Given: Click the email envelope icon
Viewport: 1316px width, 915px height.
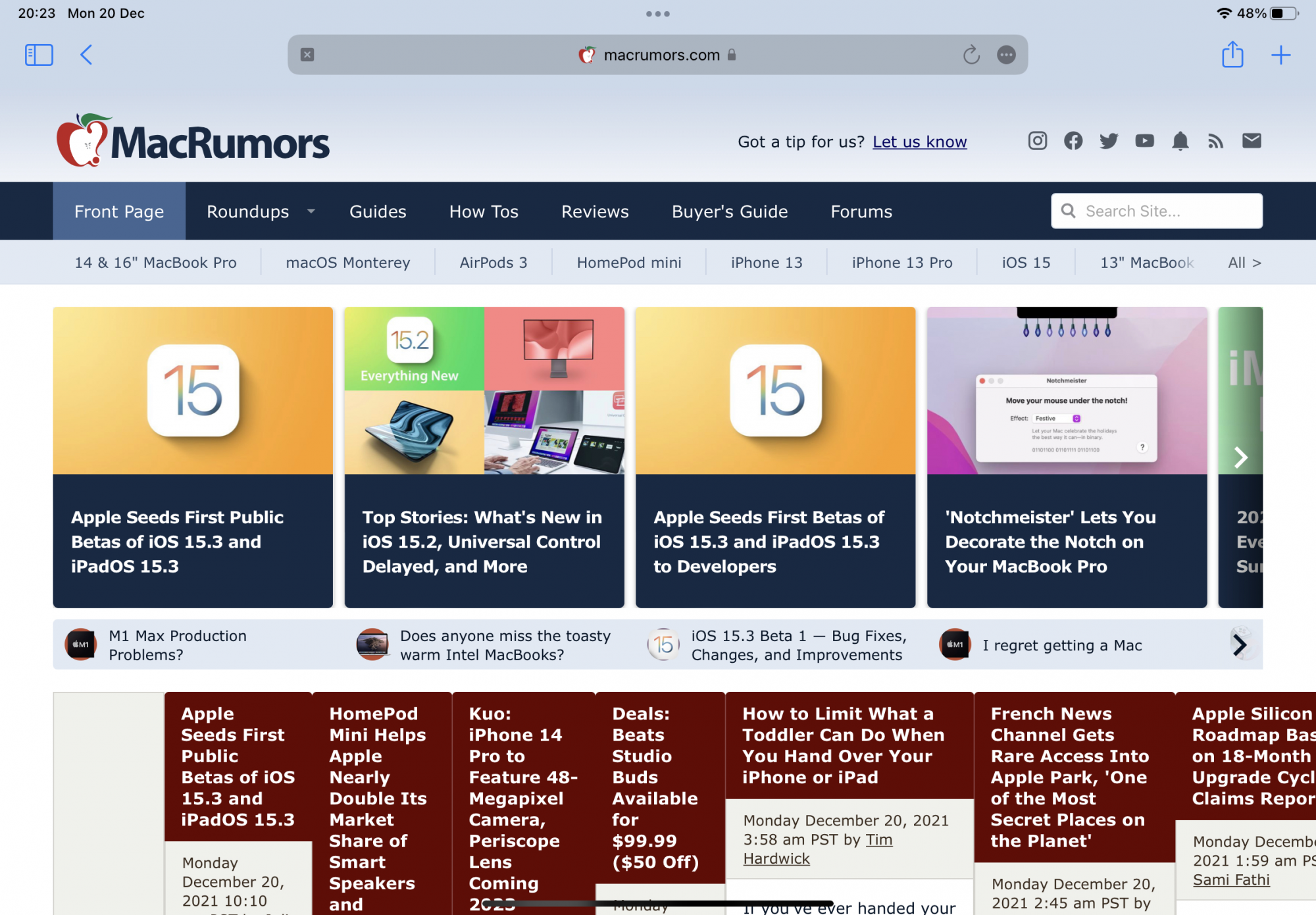Looking at the screenshot, I should [x=1252, y=141].
